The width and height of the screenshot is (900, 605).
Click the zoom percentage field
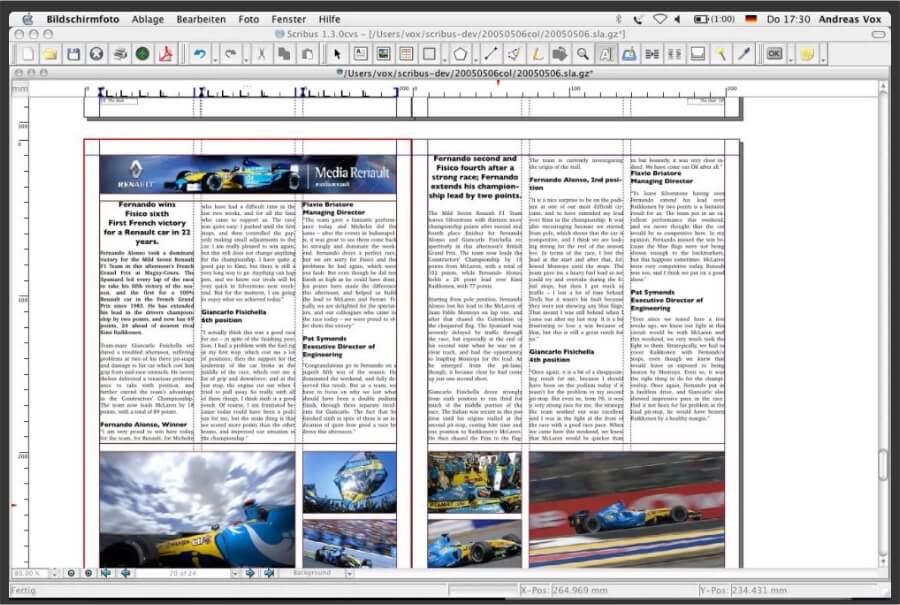click(x=30, y=573)
